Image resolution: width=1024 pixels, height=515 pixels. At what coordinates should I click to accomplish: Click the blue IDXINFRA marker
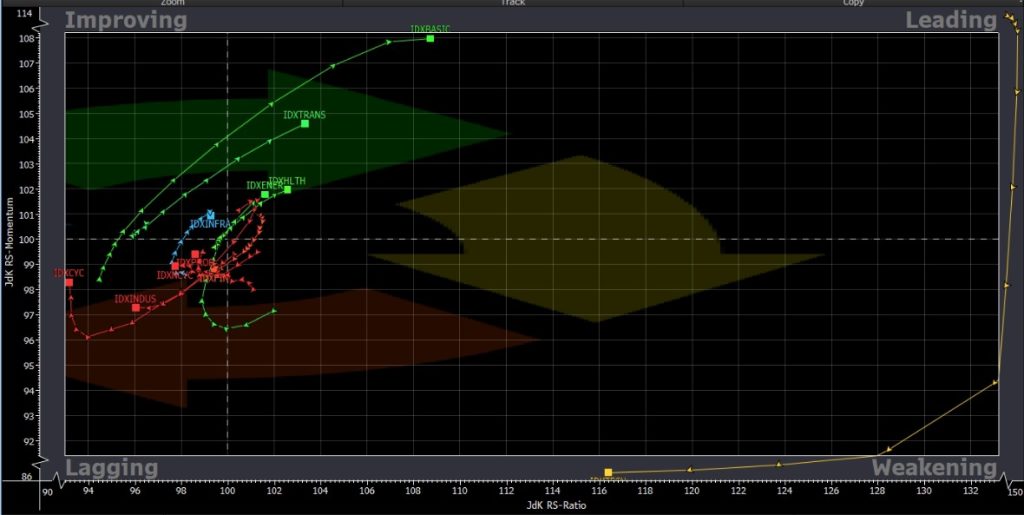[210, 215]
